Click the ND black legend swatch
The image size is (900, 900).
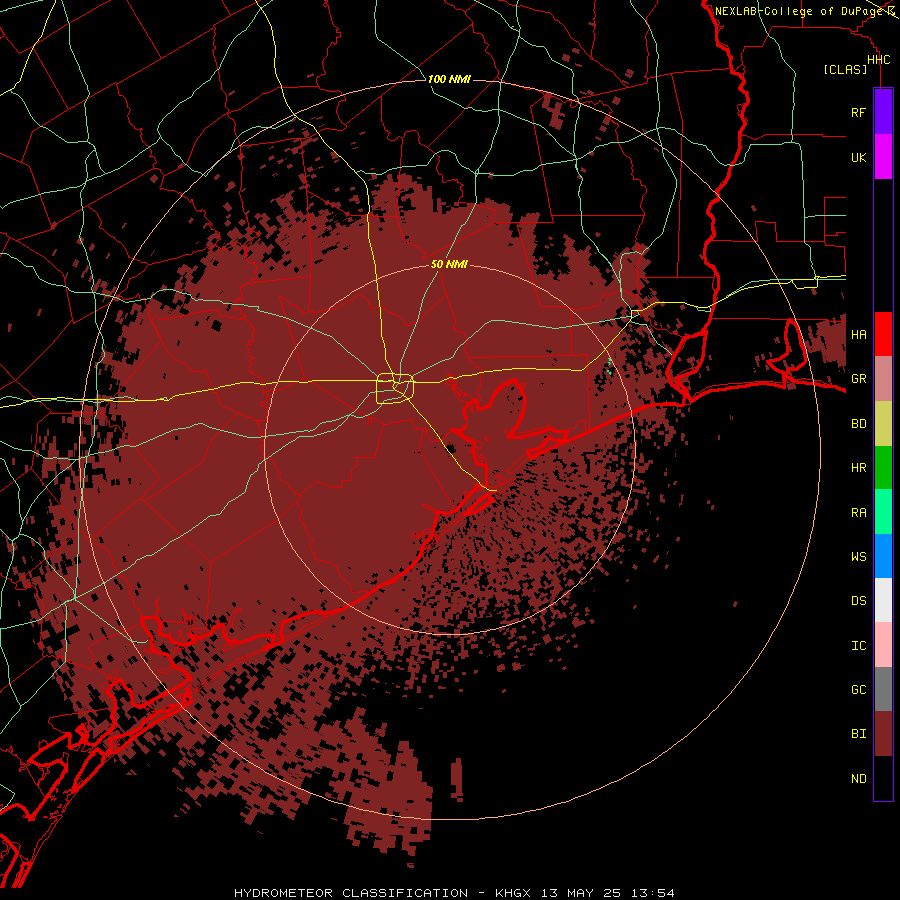(x=883, y=778)
